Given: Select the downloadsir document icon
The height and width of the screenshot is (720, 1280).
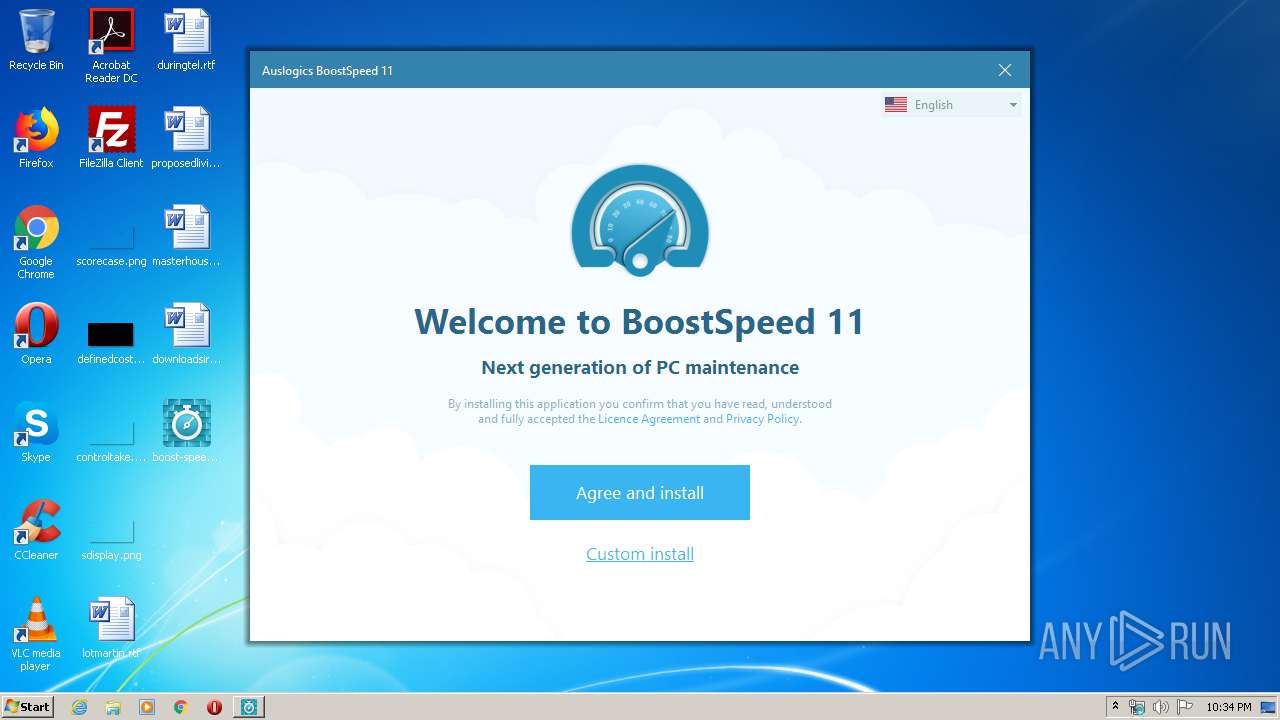Looking at the screenshot, I should click(x=186, y=334).
